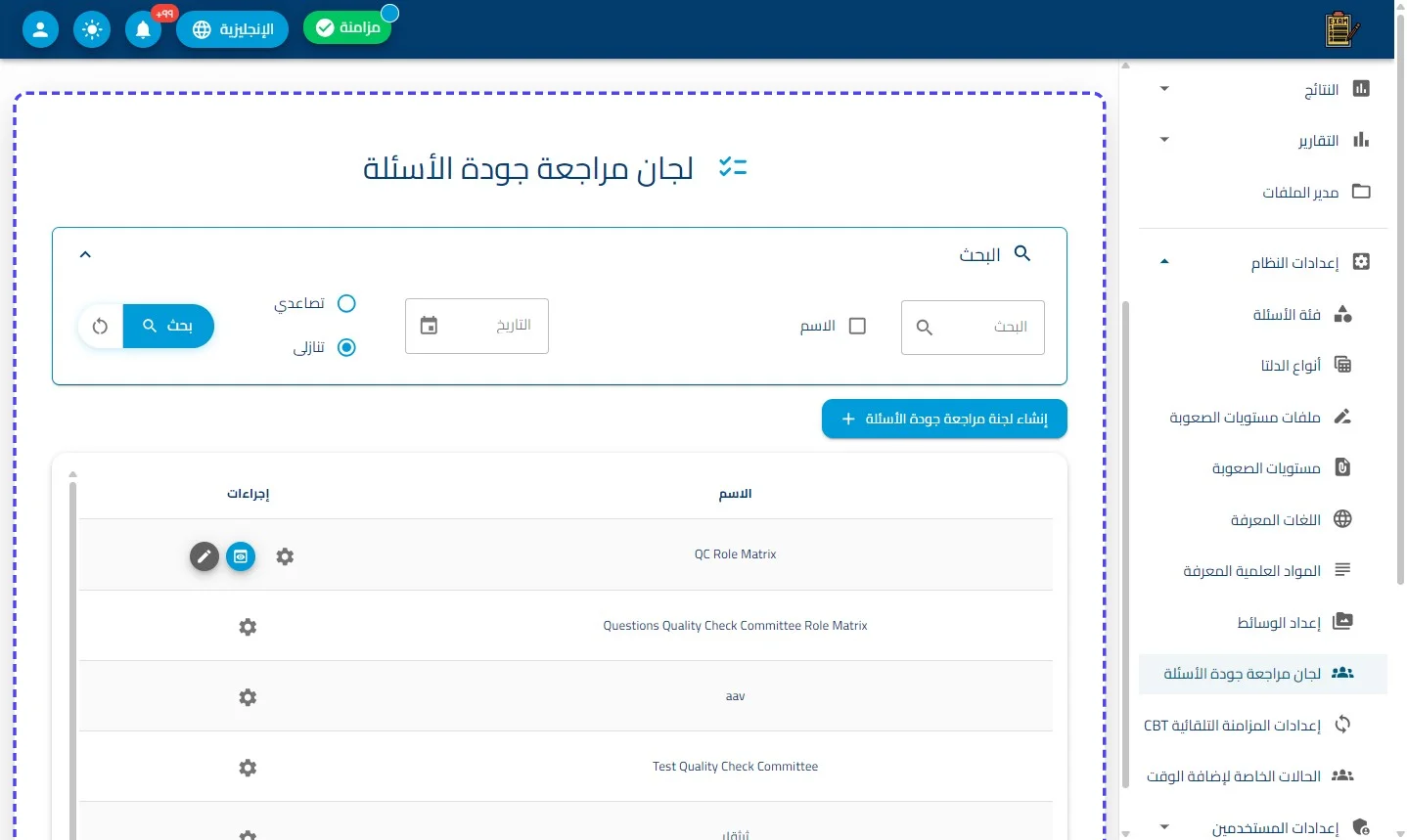
Task: Open فئة الأسئلة in the sidebar
Action: click(x=1263, y=314)
